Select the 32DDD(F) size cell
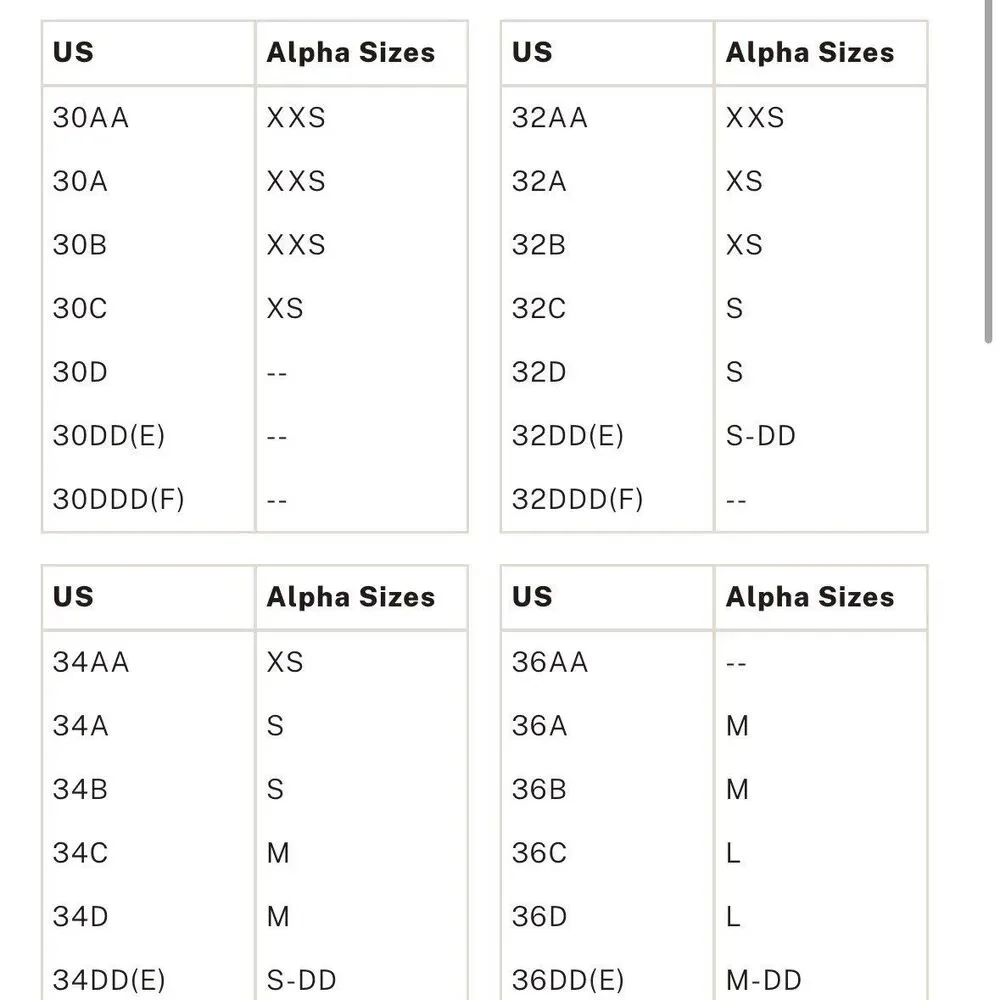Screen dimensions: 1000x1000 pyautogui.click(x=577, y=499)
